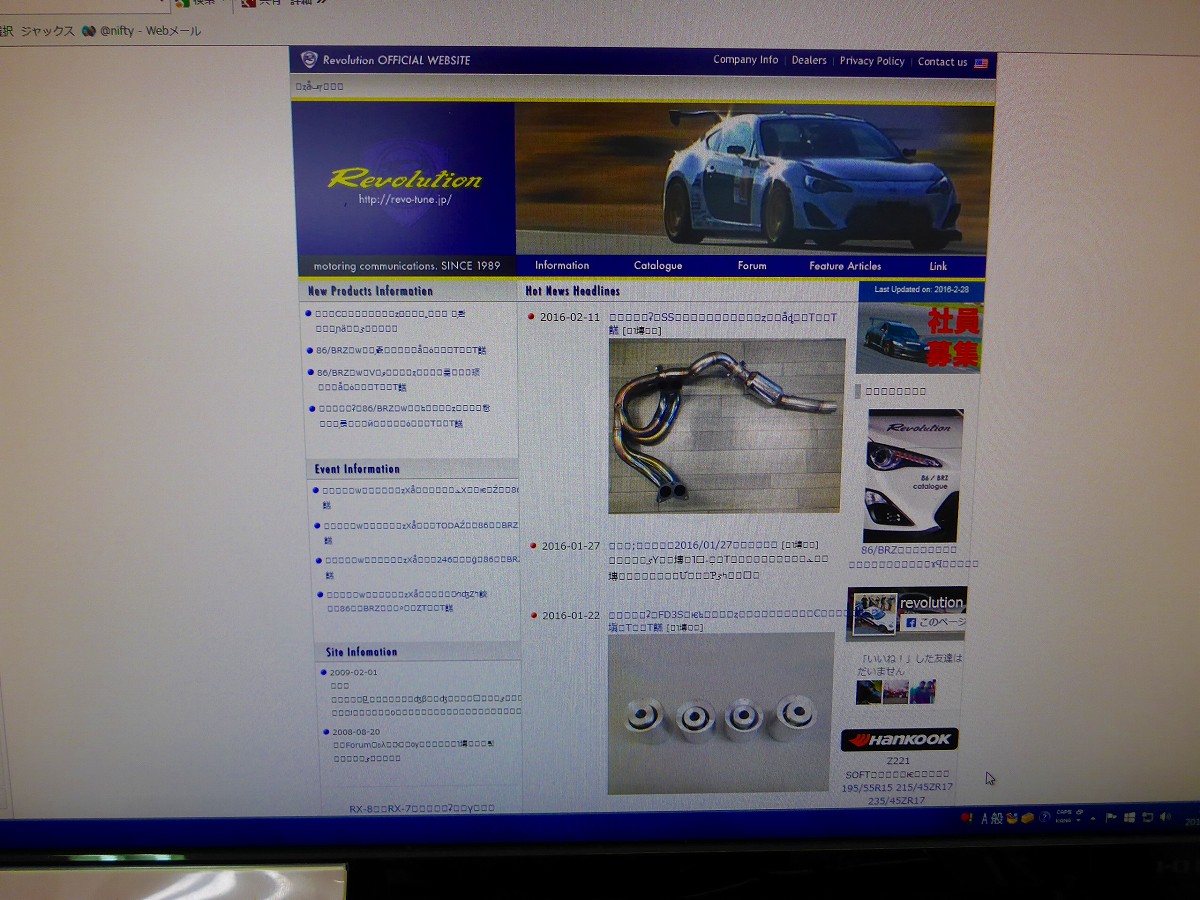The height and width of the screenshot is (900, 1200).
Task: Open the Dealers link in header
Action: 809,60
